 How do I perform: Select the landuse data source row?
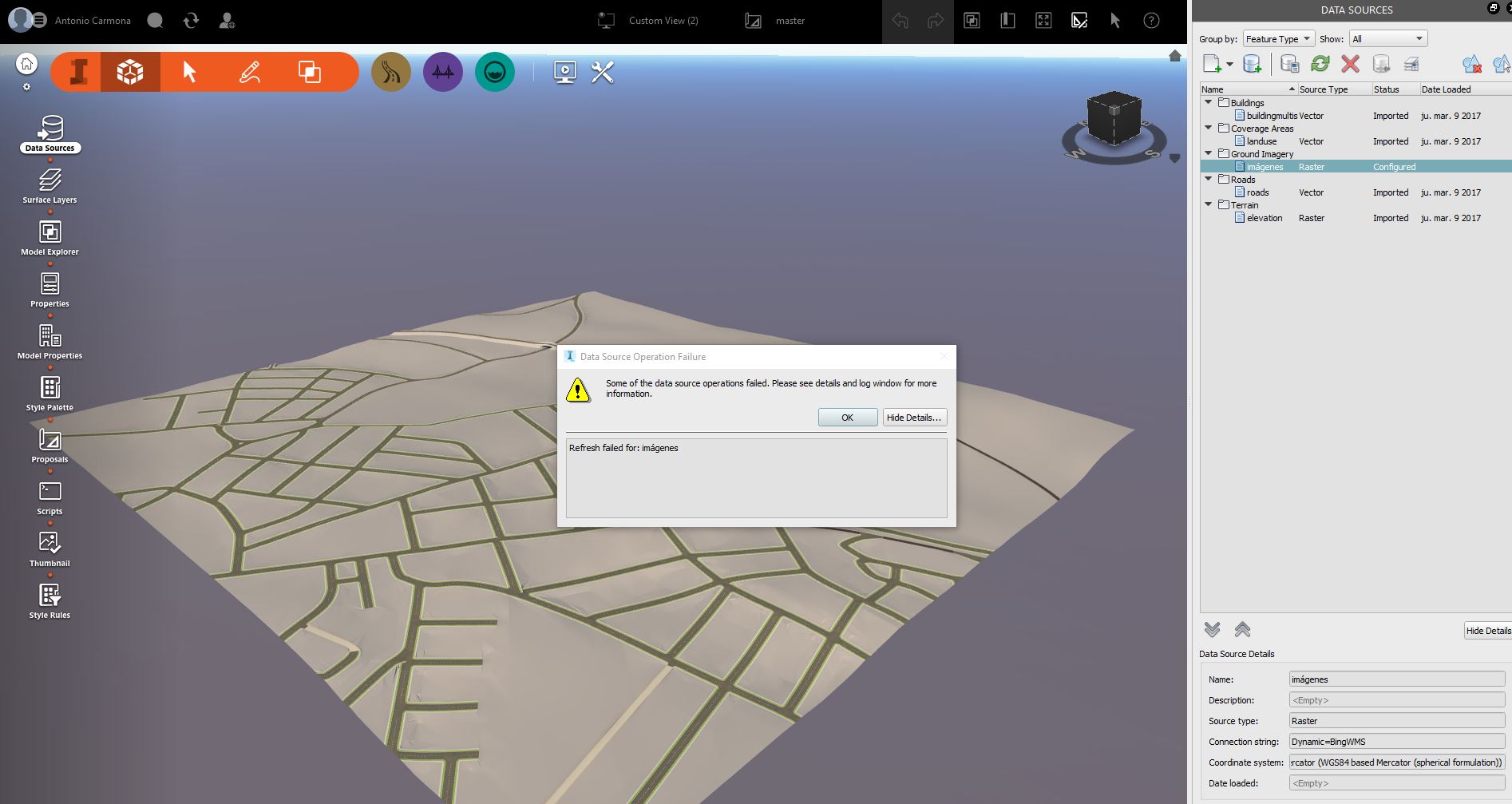[1356, 141]
